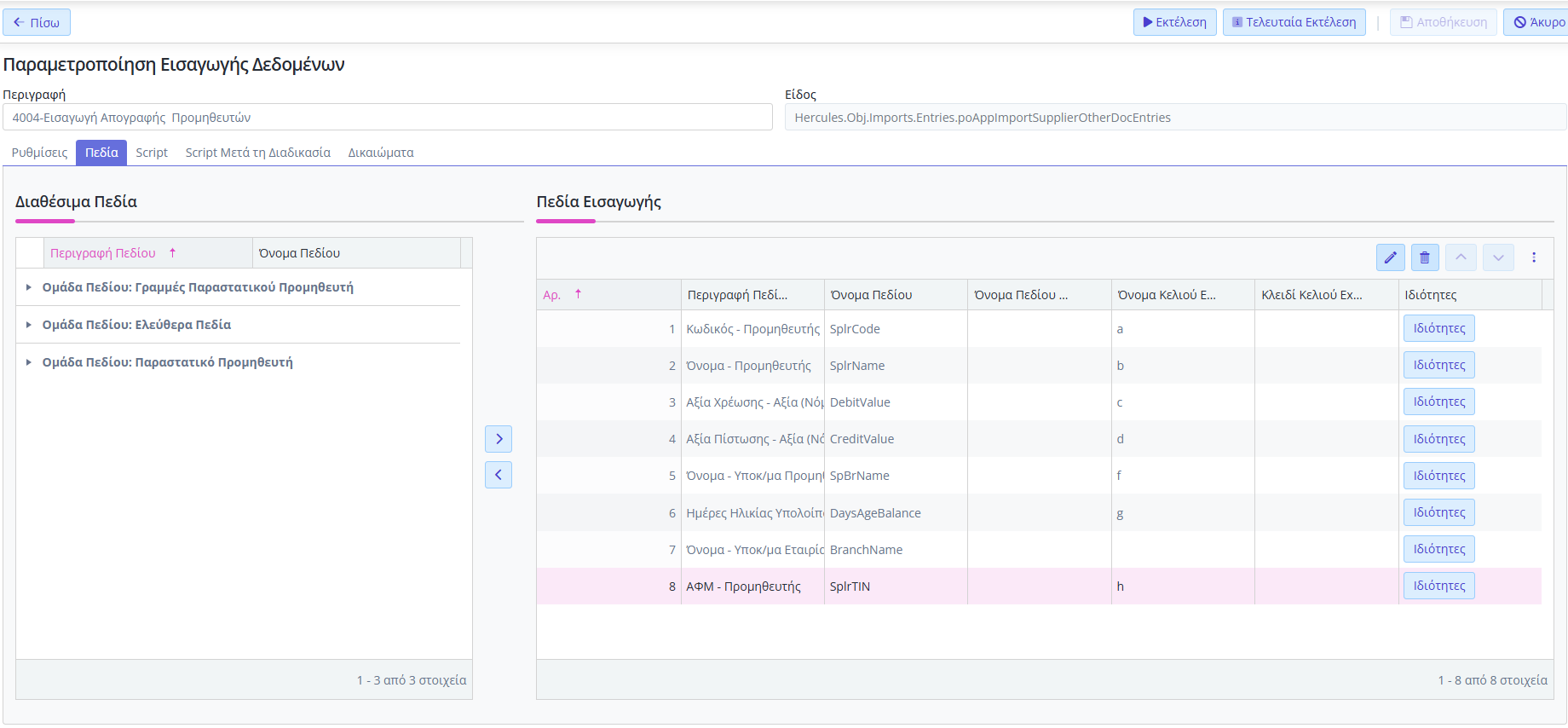Add field using the right arrow button
This screenshot has width=1568, height=728.
(x=499, y=439)
